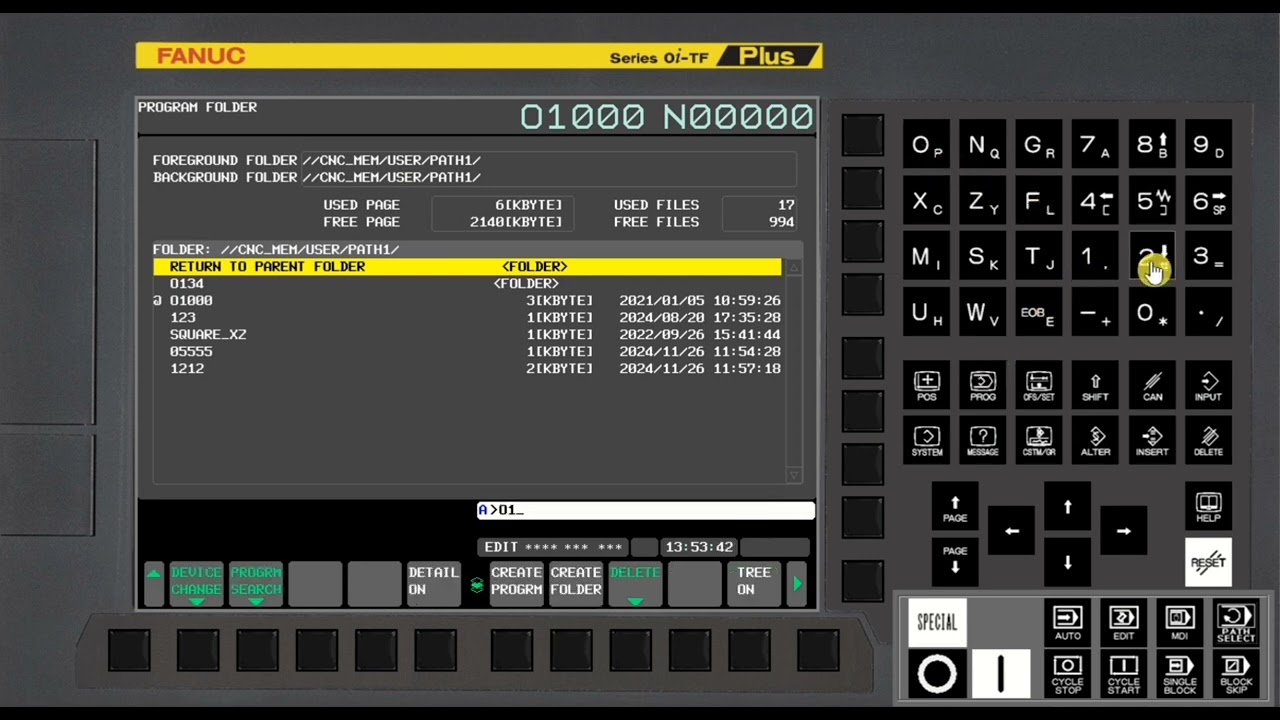Move cursor with the up arrow key
This screenshot has width=1280, height=720.
1067,507
